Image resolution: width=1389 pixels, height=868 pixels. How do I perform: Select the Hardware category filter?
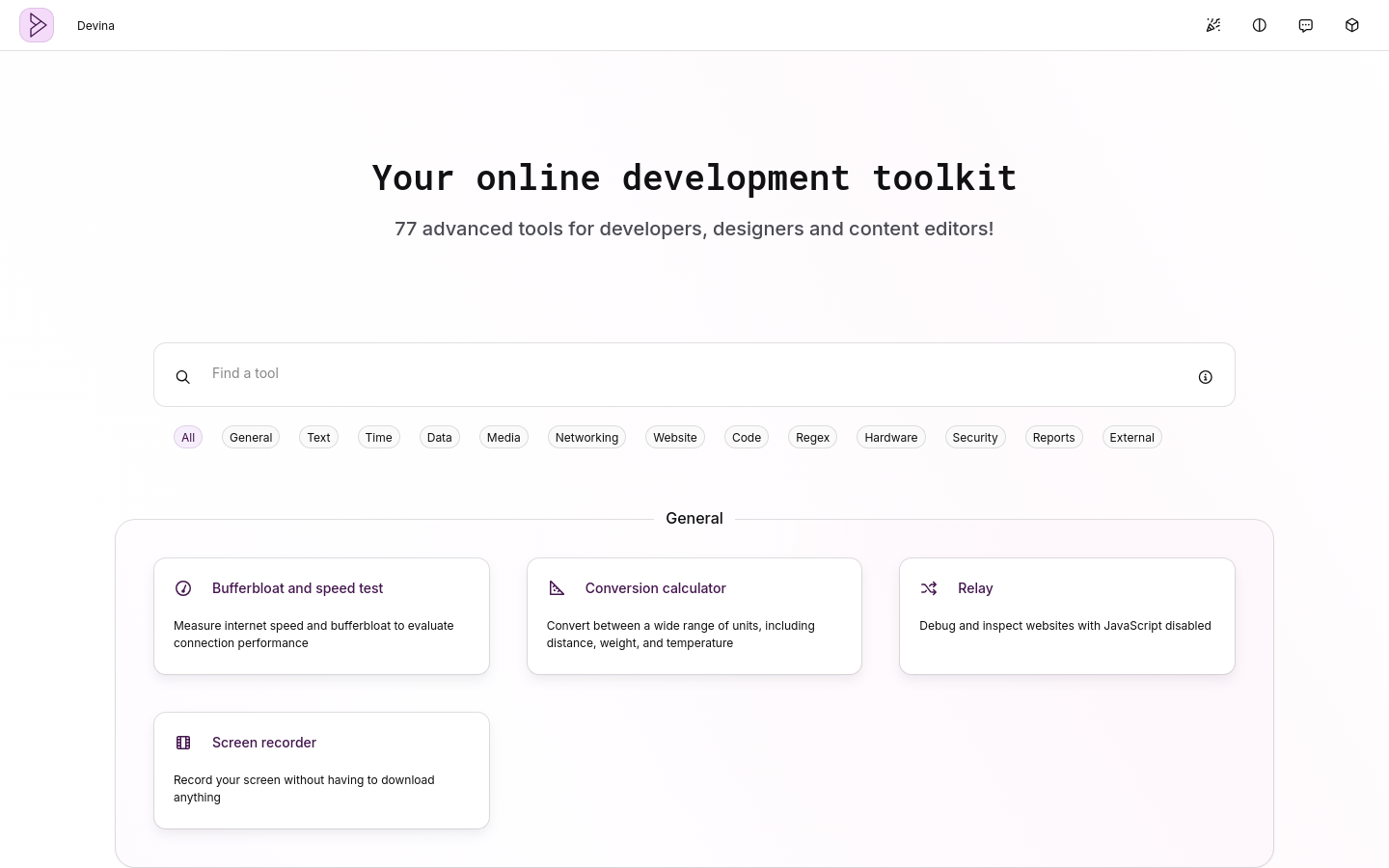pyautogui.click(x=890, y=437)
